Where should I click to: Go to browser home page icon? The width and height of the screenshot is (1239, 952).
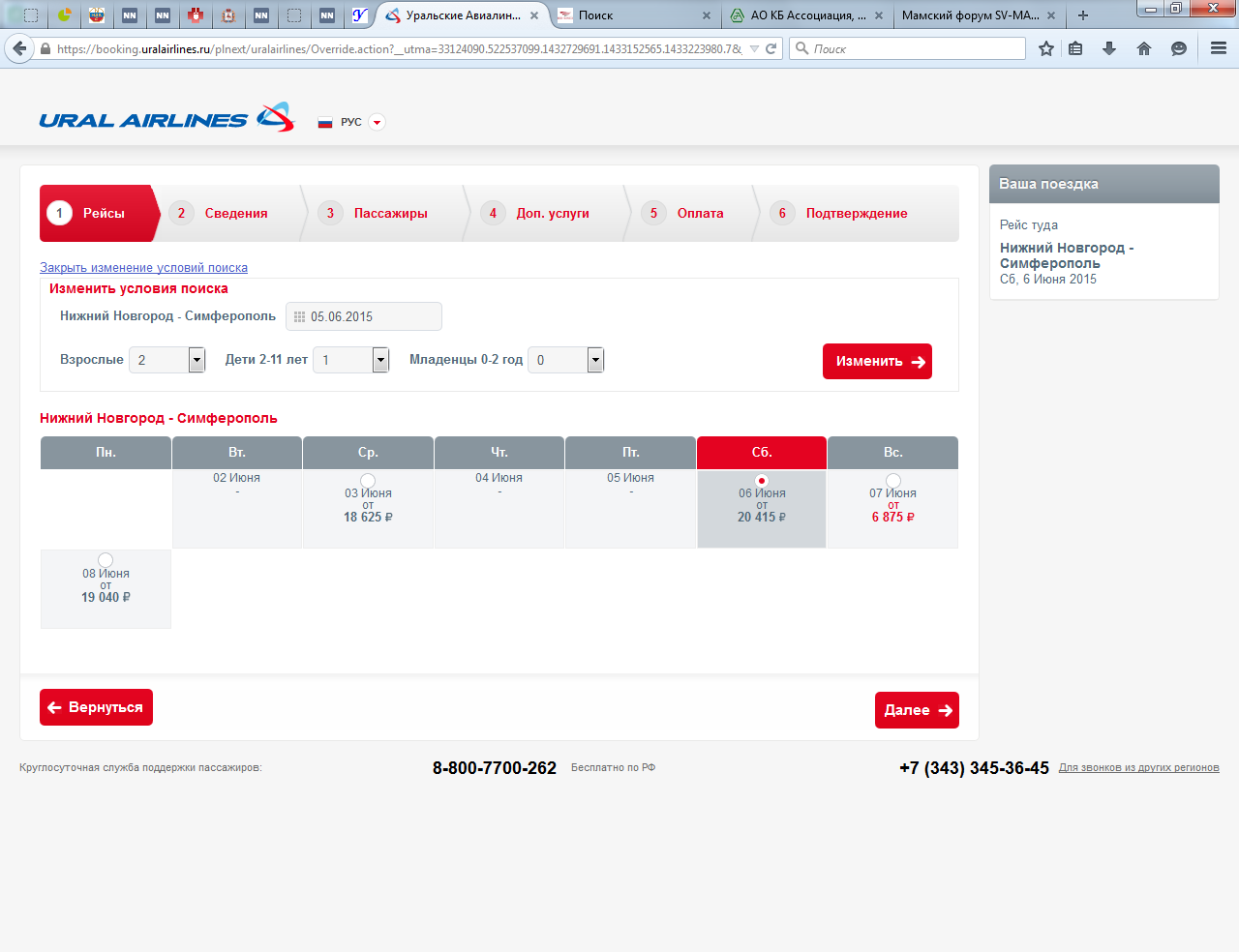click(1144, 48)
